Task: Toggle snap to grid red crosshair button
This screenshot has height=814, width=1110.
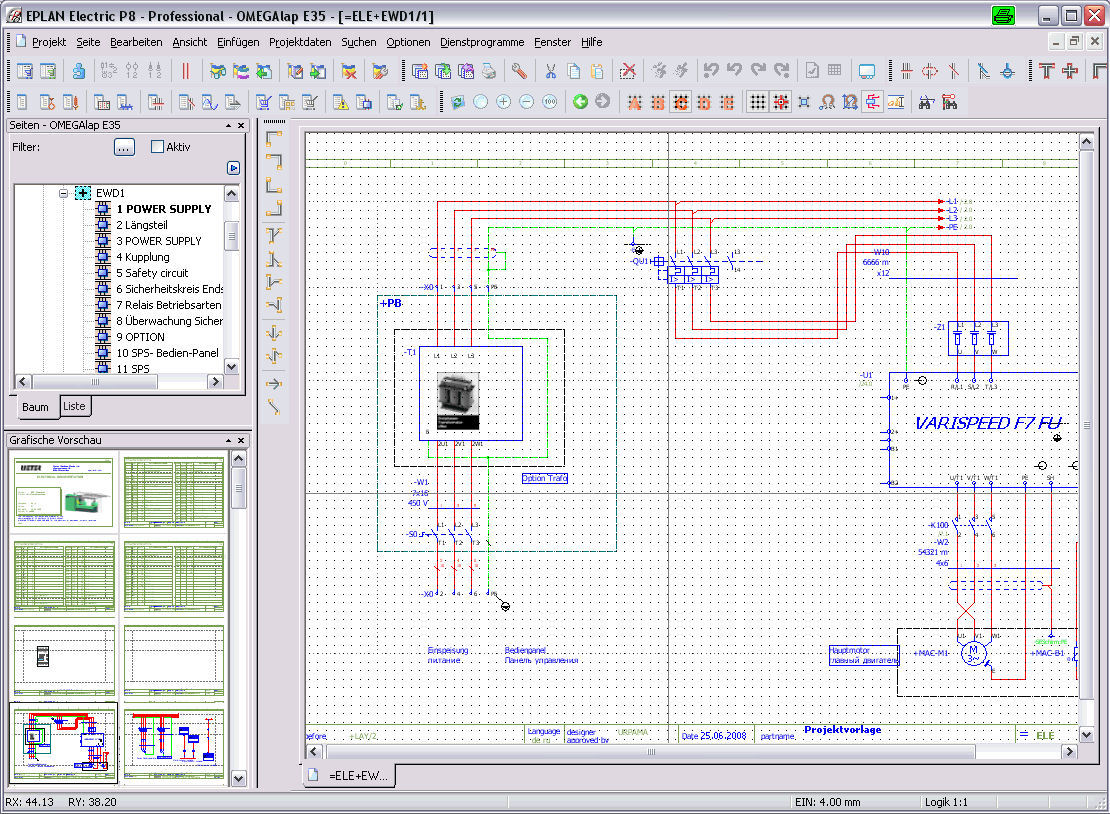Action: click(x=781, y=103)
